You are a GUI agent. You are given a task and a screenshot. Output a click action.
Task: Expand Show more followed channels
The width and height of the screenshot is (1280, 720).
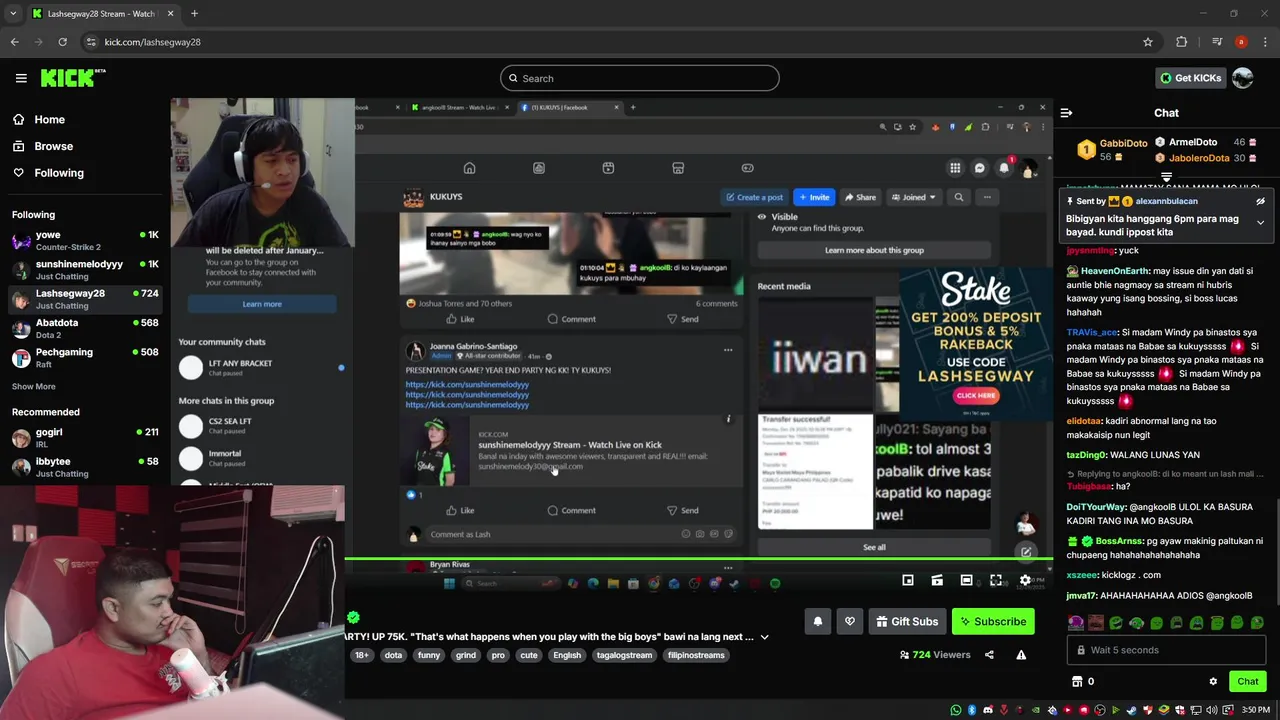pos(34,386)
